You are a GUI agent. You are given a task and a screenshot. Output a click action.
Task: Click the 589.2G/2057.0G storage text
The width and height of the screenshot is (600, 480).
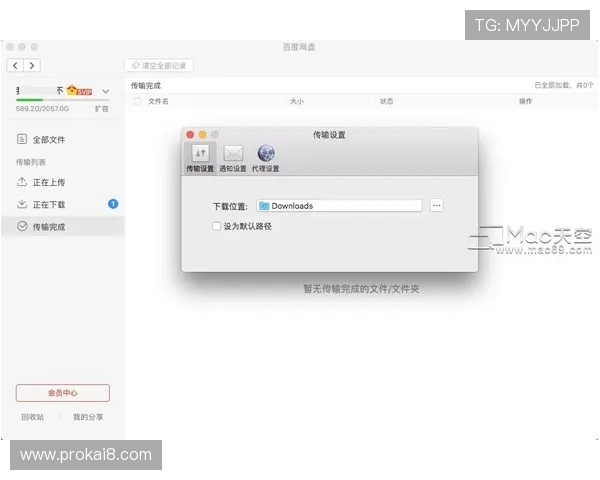(x=42, y=109)
